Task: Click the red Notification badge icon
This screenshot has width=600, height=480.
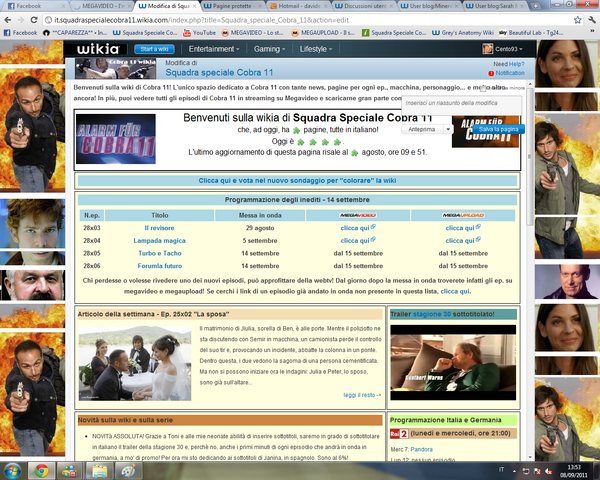Action: (x=491, y=73)
